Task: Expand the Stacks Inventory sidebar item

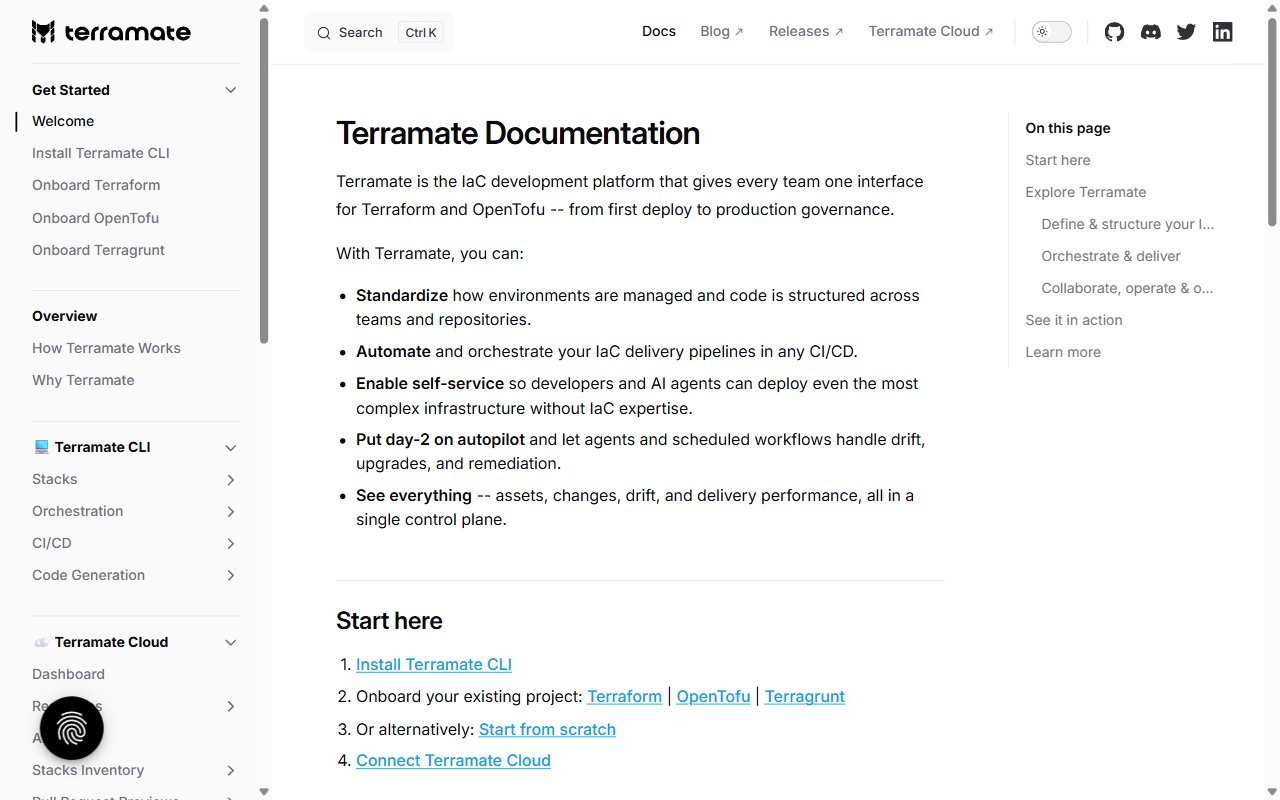Action: pyautogui.click(x=231, y=771)
